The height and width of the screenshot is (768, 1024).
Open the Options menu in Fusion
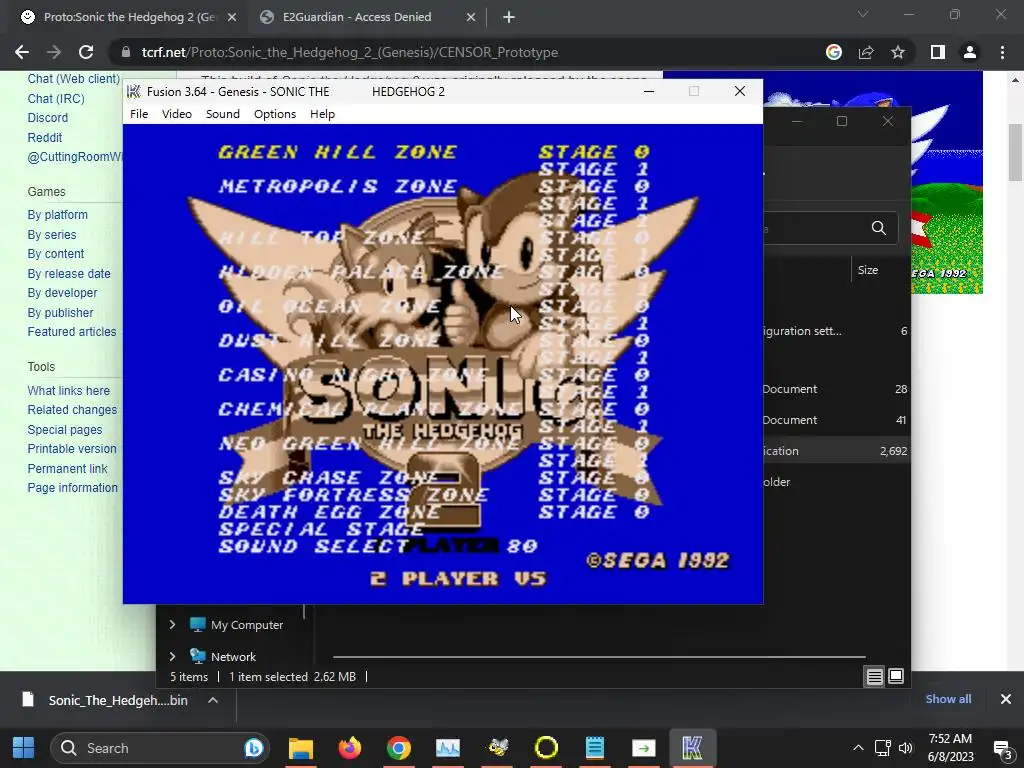(275, 114)
